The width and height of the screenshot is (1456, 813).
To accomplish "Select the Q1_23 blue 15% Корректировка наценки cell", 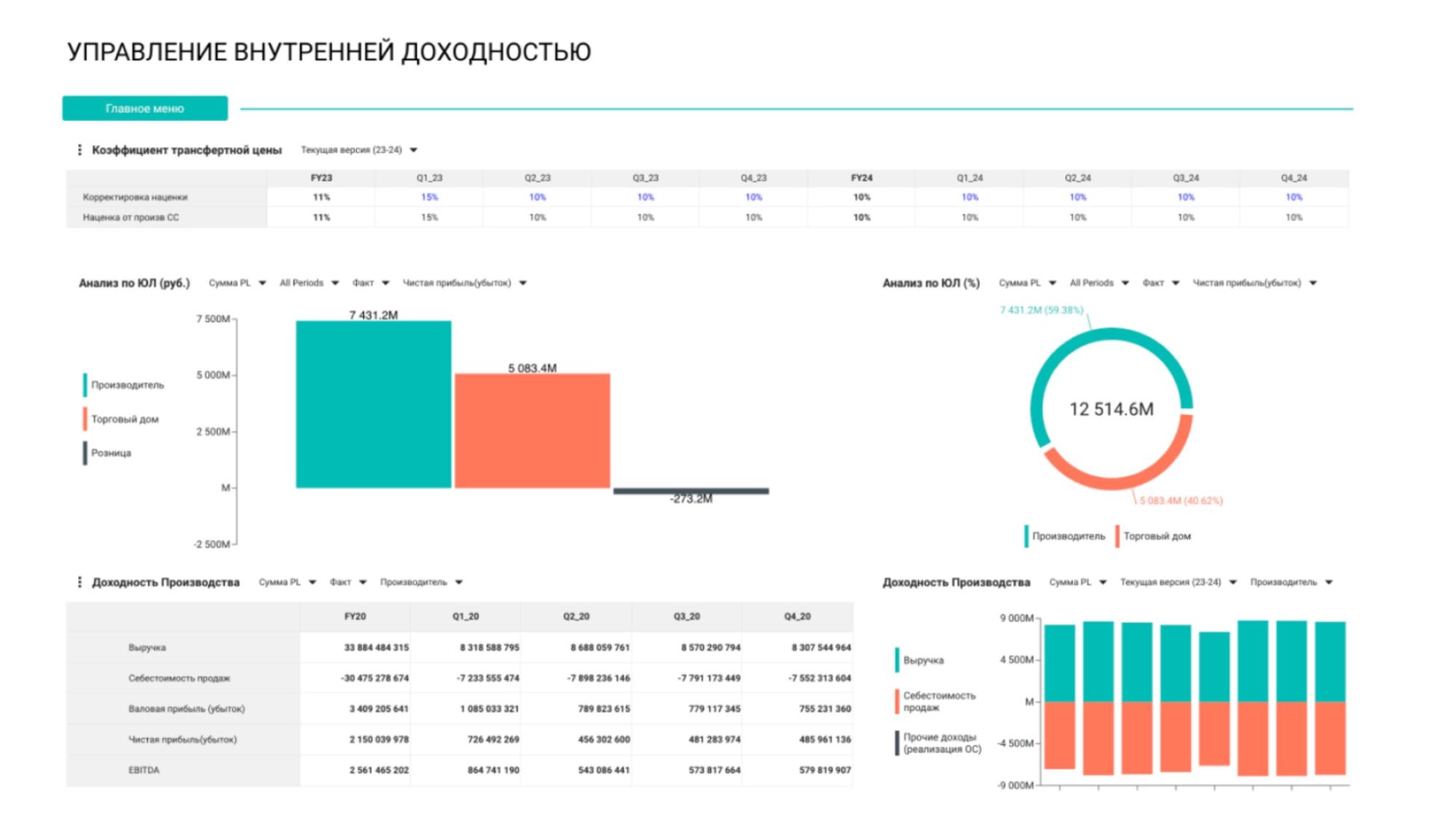I will click(430, 197).
